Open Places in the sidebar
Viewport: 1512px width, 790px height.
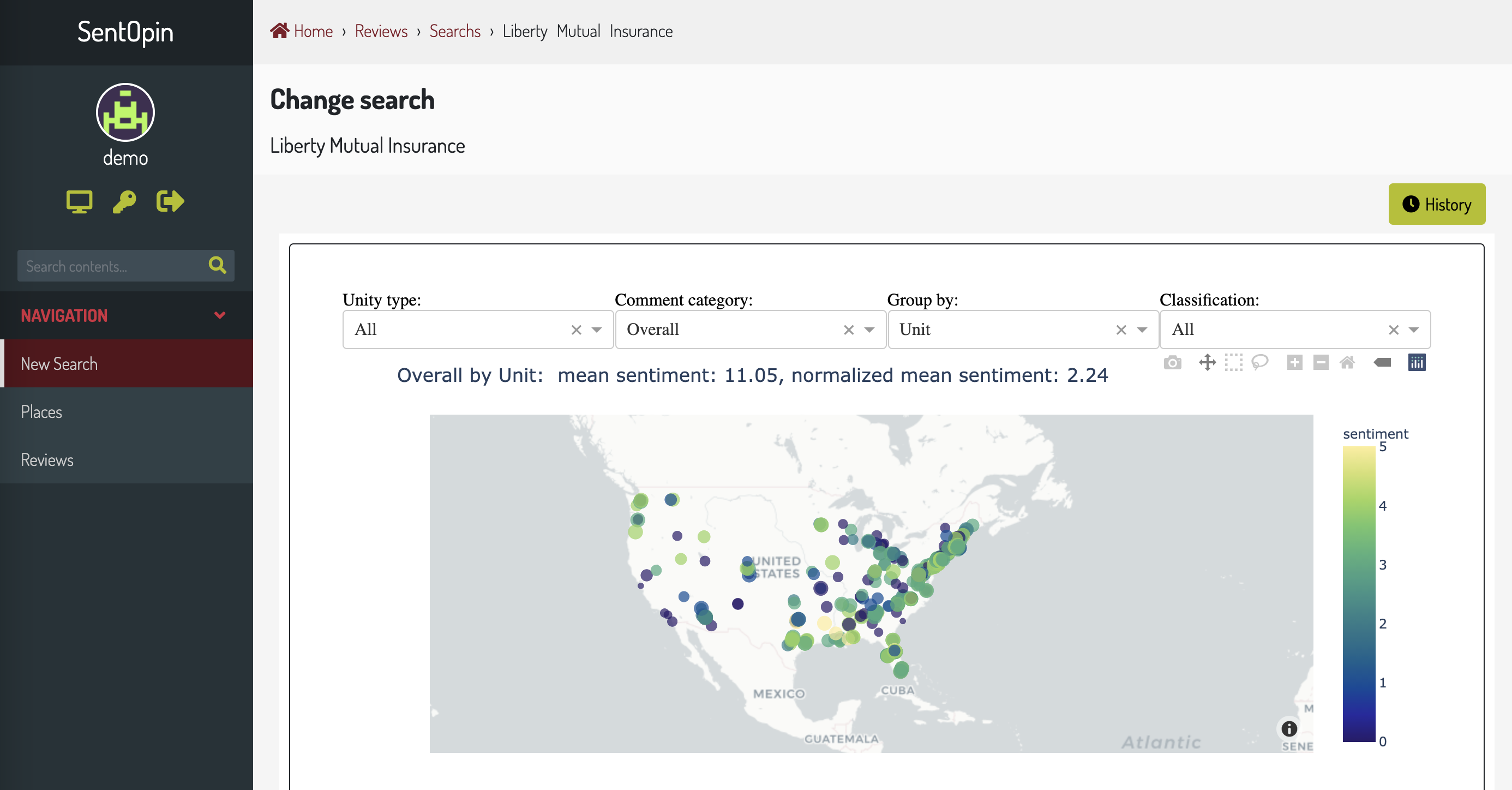click(41, 412)
